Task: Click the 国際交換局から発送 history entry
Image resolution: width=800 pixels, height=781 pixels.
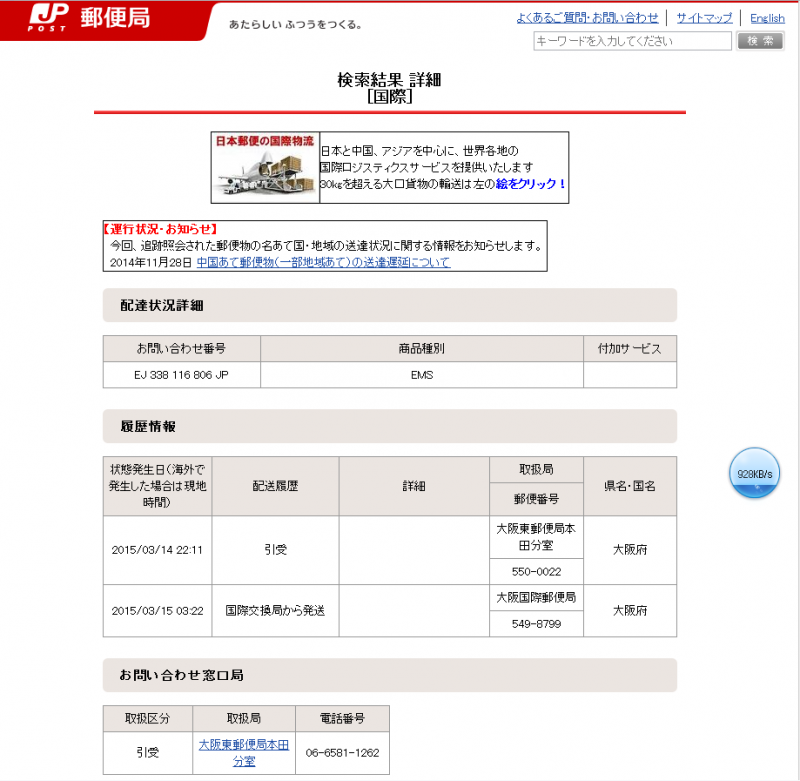Action: [275, 610]
